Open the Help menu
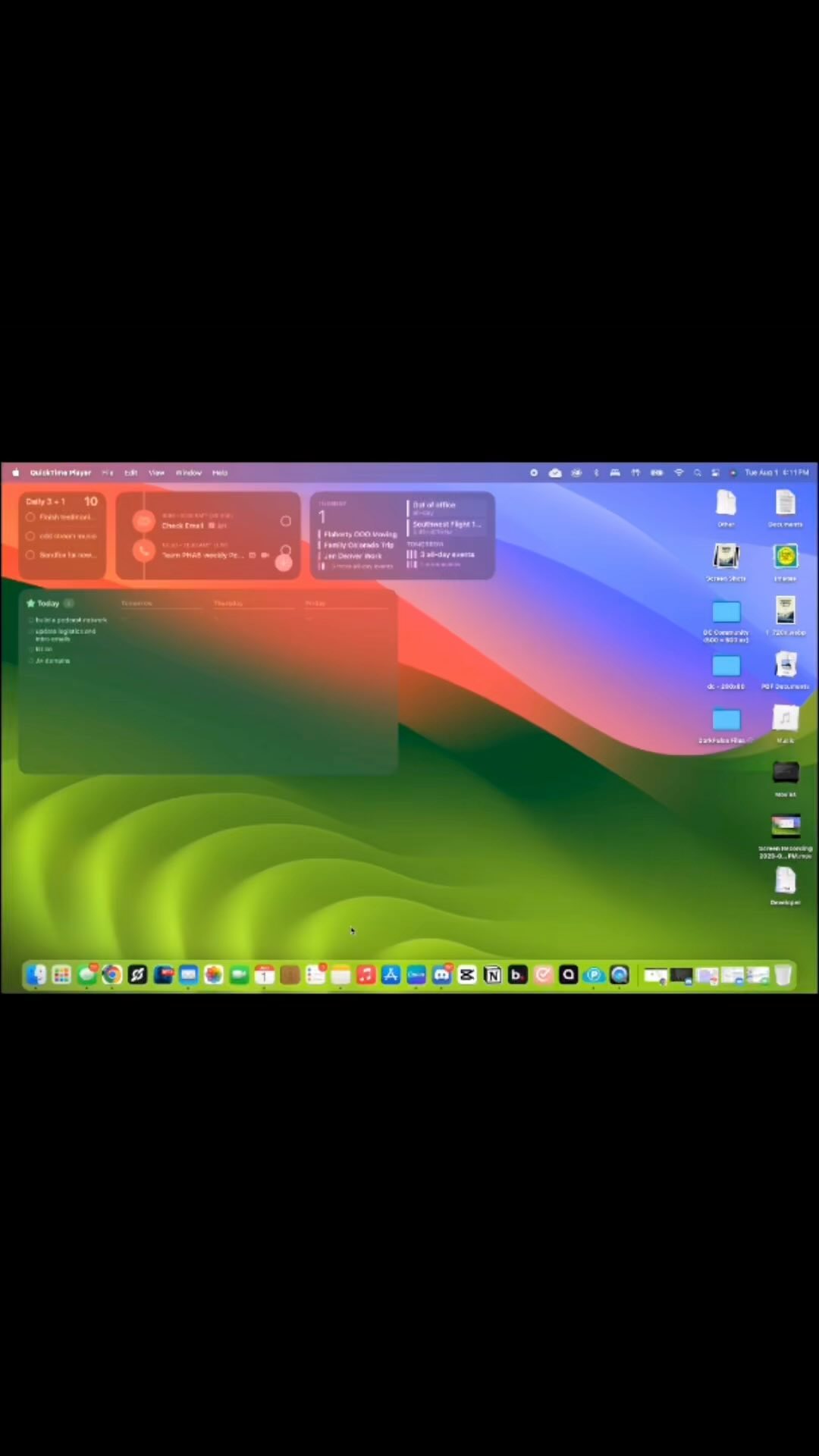The height and width of the screenshot is (1456, 819). click(x=220, y=472)
